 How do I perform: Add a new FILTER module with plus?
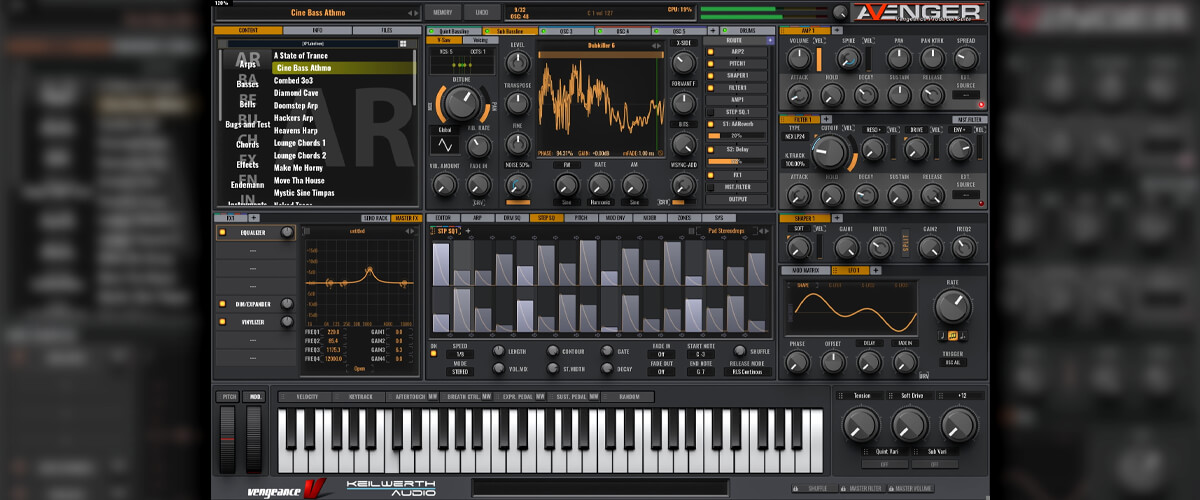[x=827, y=119]
